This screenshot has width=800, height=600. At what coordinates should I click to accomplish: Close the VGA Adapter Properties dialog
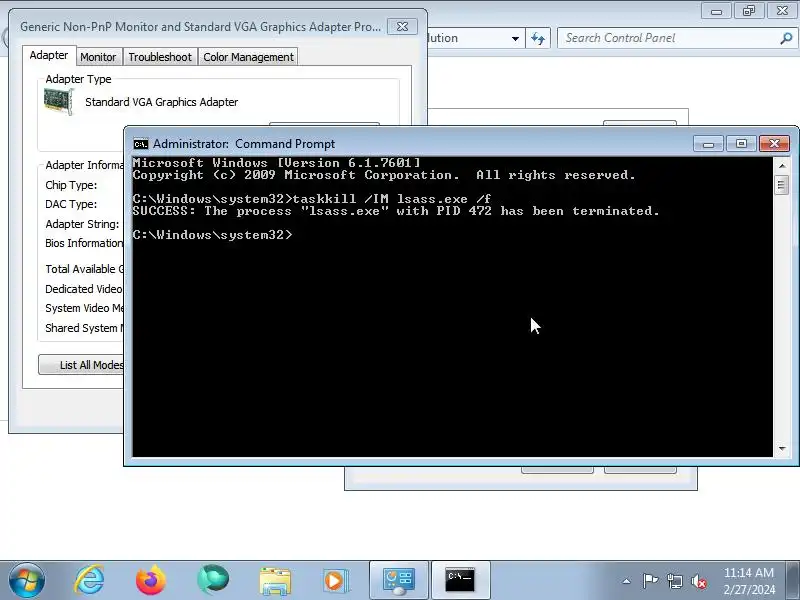click(x=402, y=27)
